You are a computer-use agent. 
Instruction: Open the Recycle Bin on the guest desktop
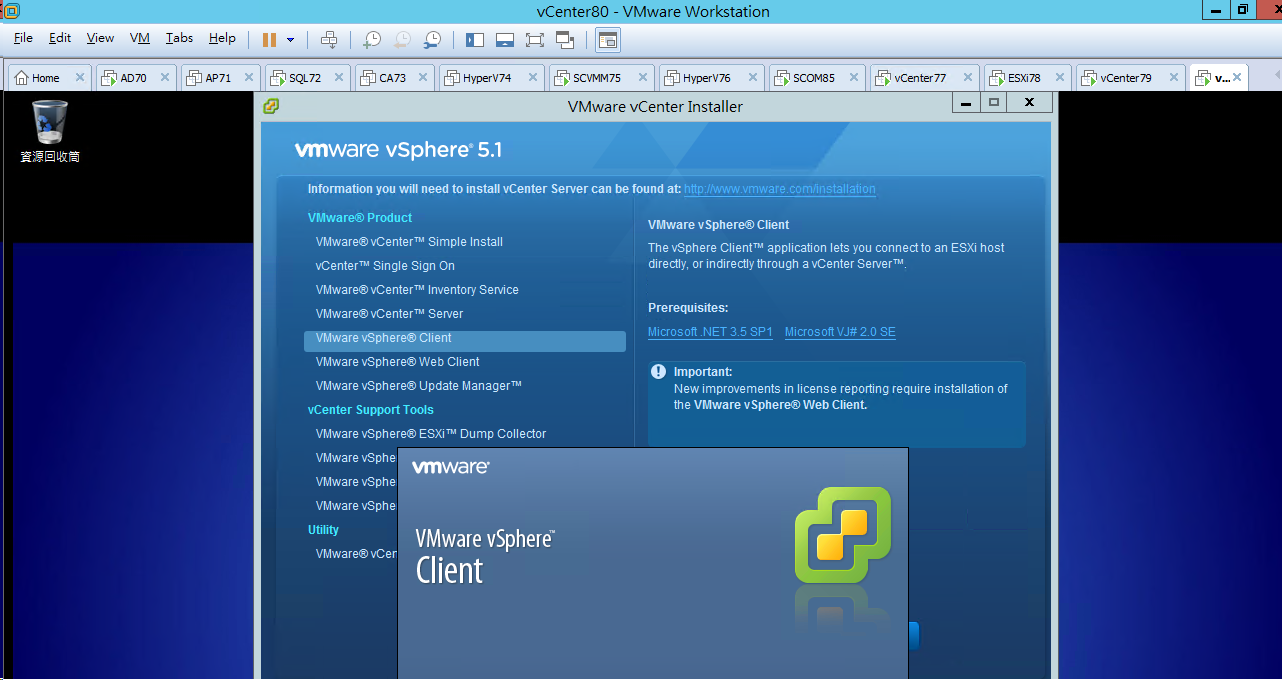(x=50, y=130)
